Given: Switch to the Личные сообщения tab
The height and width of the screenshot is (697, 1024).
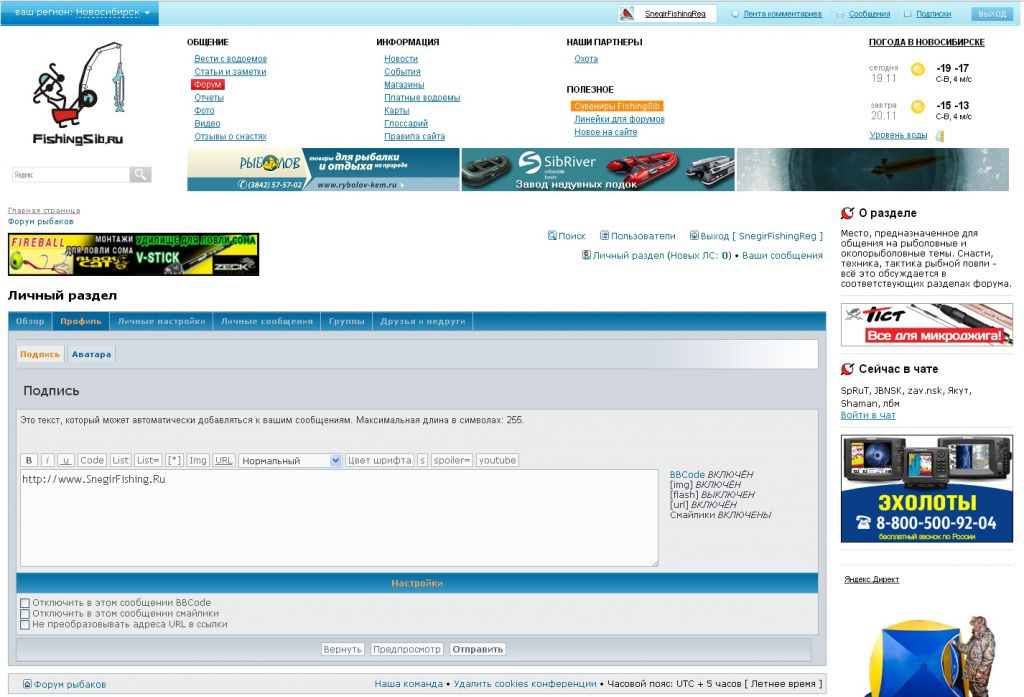Looking at the screenshot, I should (267, 322).
